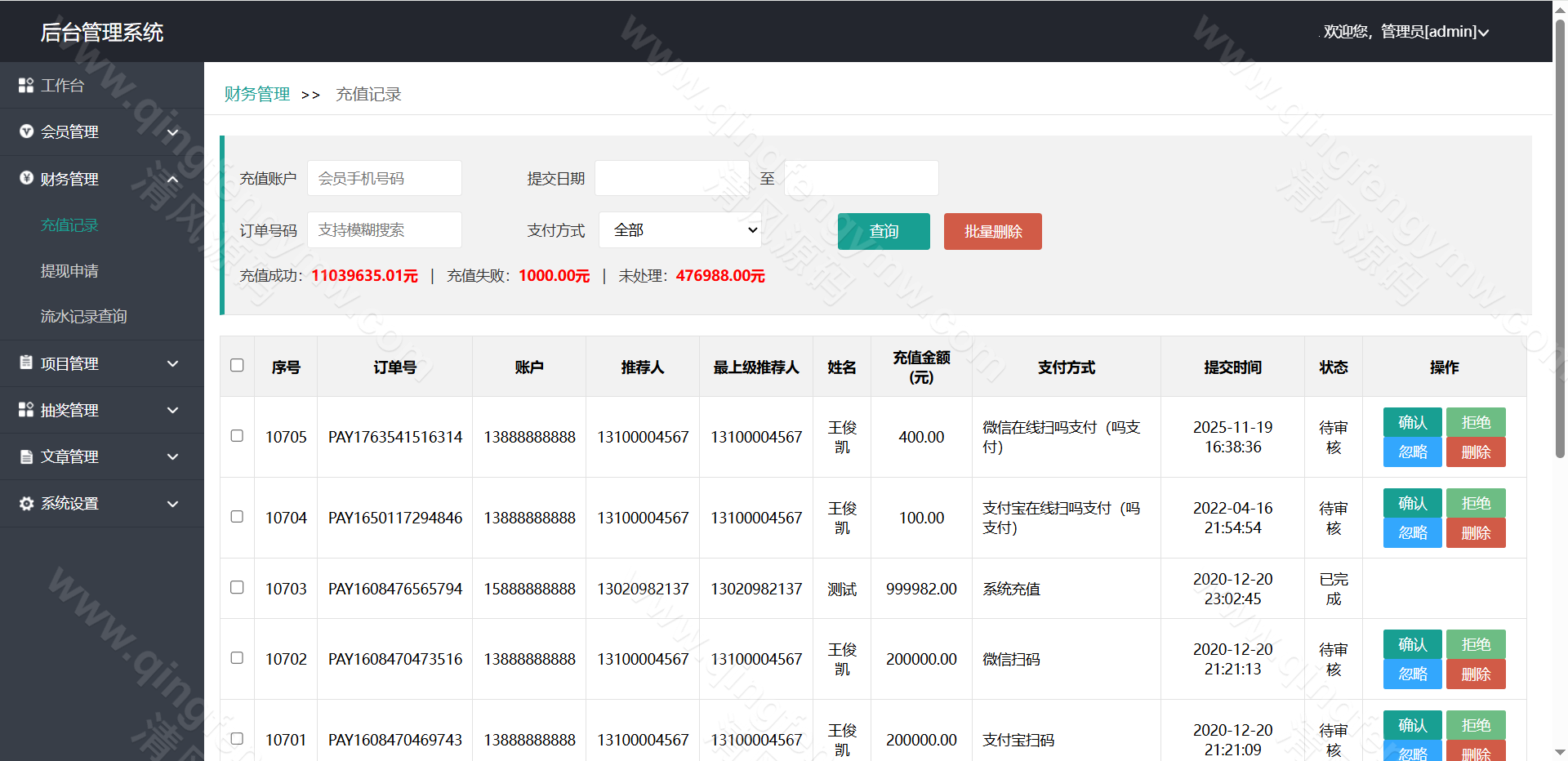Open 流水记录查询 from the sidebar
Viewport: 1568px width, 761px height.
click(x=83, y=316)
